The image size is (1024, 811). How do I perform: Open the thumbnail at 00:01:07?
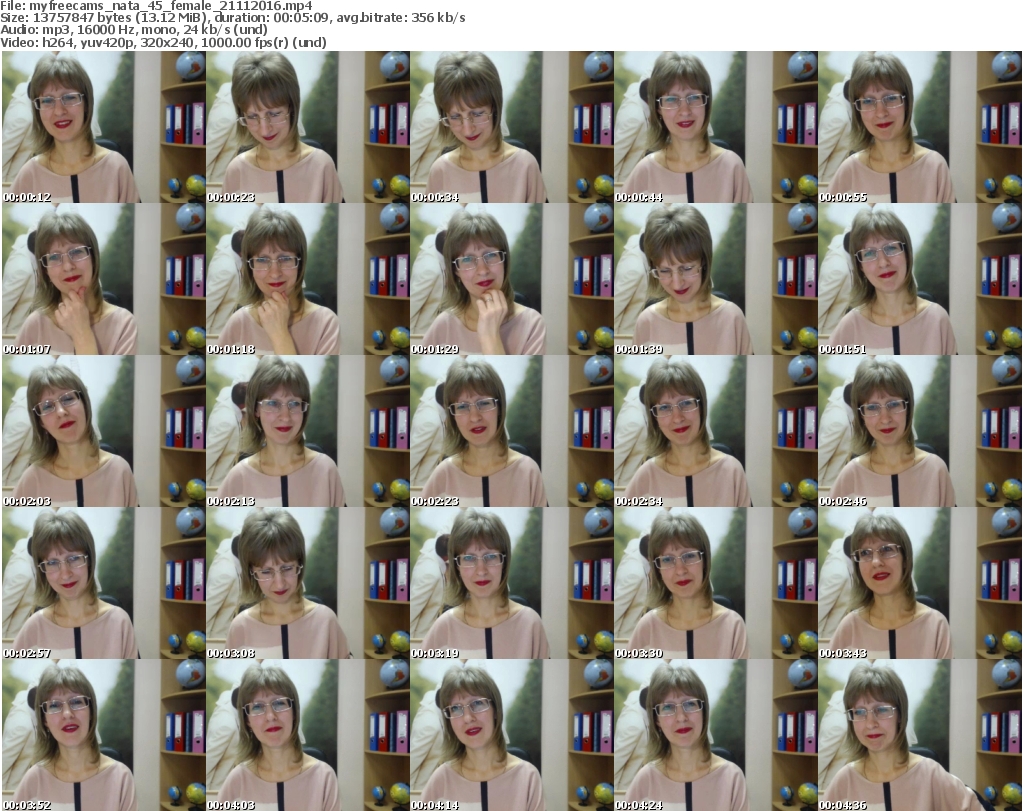104,279
